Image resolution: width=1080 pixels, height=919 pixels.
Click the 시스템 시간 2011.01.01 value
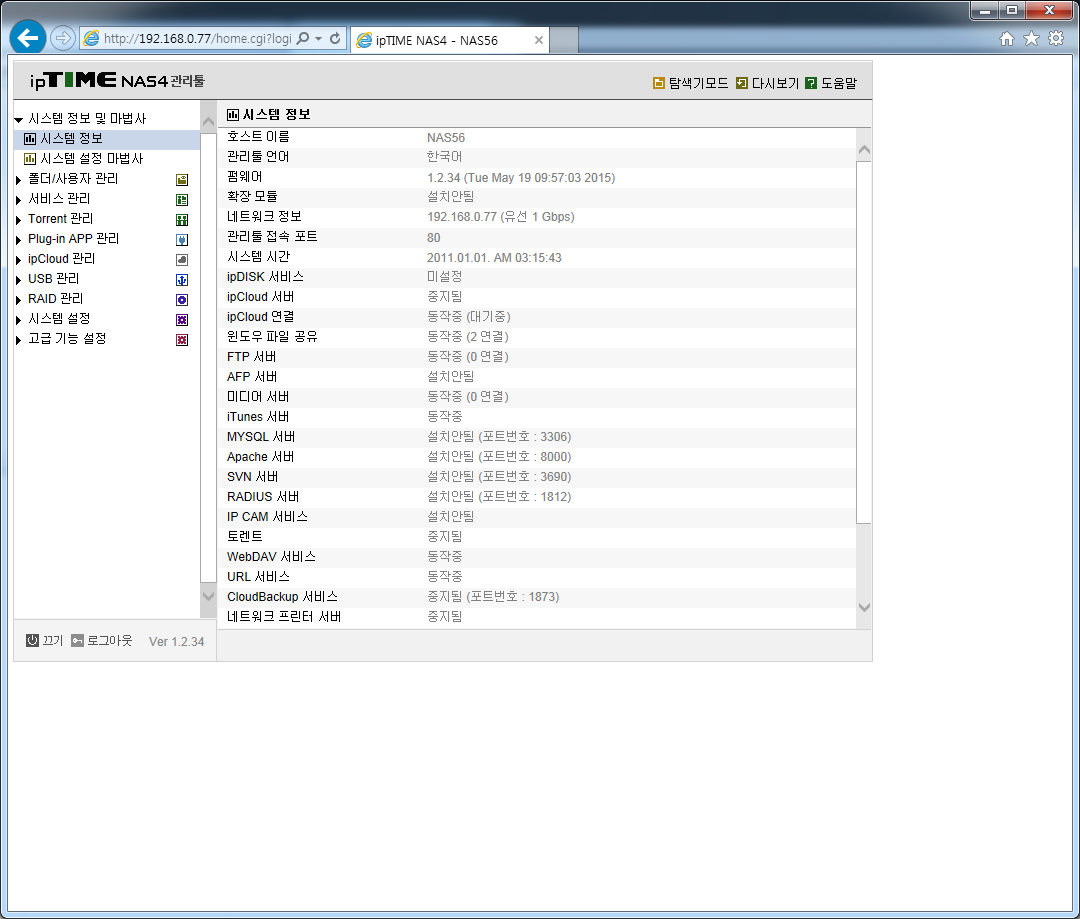(494, 258)
